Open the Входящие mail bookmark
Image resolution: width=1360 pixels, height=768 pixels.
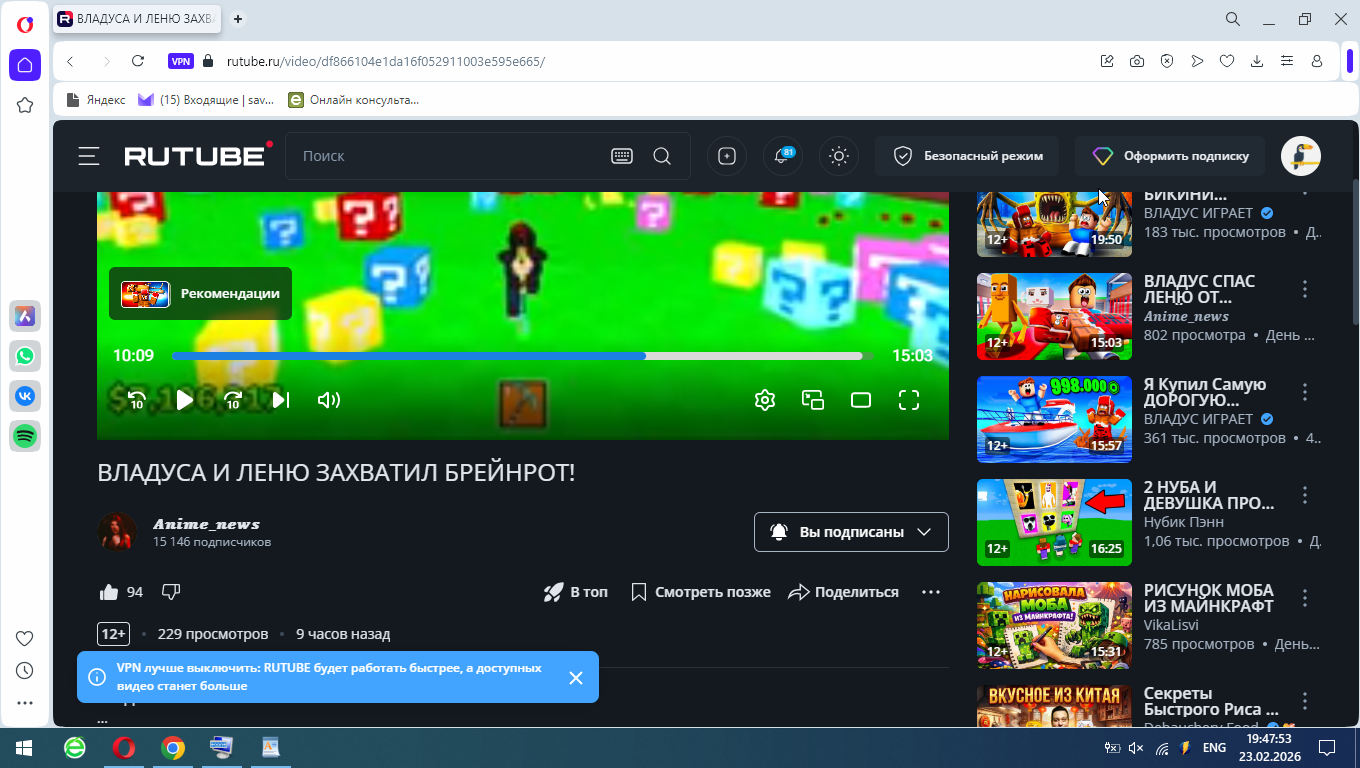click(206, 100)
